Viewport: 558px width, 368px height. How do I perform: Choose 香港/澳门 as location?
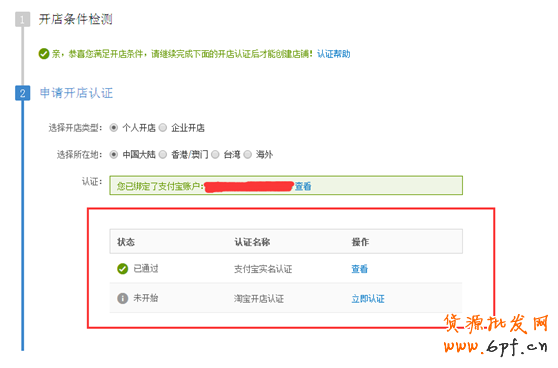[163, 154]
